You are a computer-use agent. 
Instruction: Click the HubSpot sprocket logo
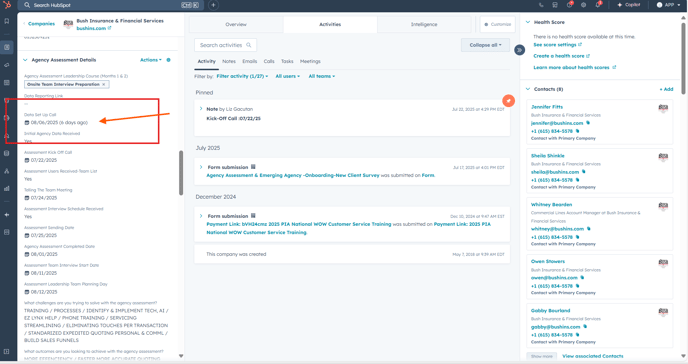click(x=7, y=5)
